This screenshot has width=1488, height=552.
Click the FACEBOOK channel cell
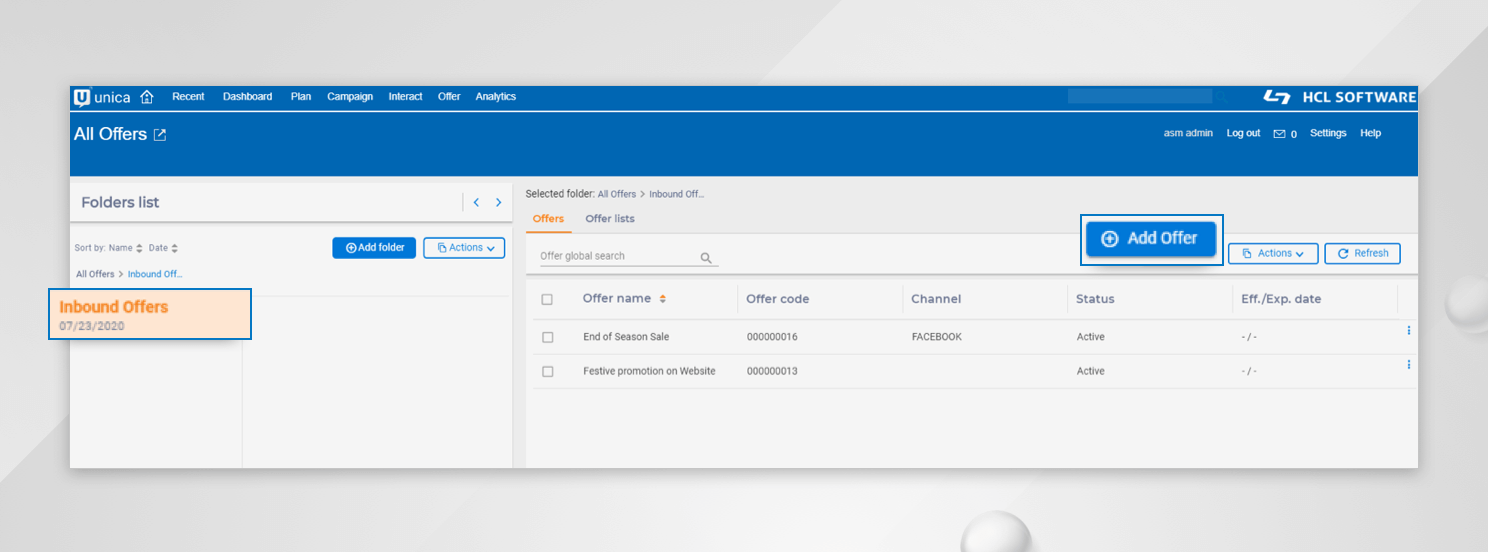pyautogui.click(x=936, y=337)
